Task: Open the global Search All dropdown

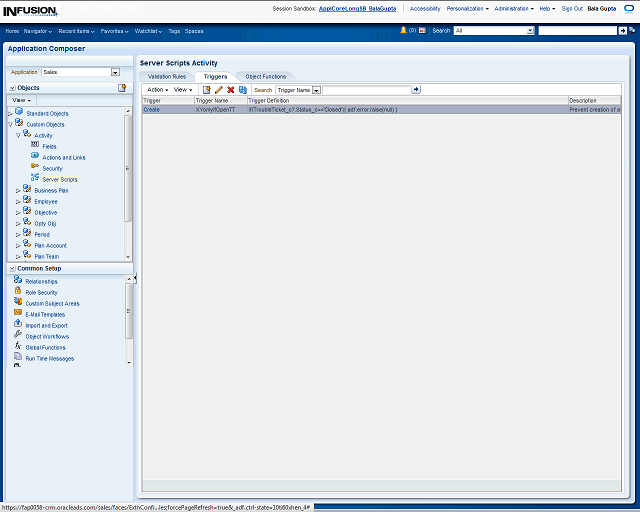Action: 530,31
